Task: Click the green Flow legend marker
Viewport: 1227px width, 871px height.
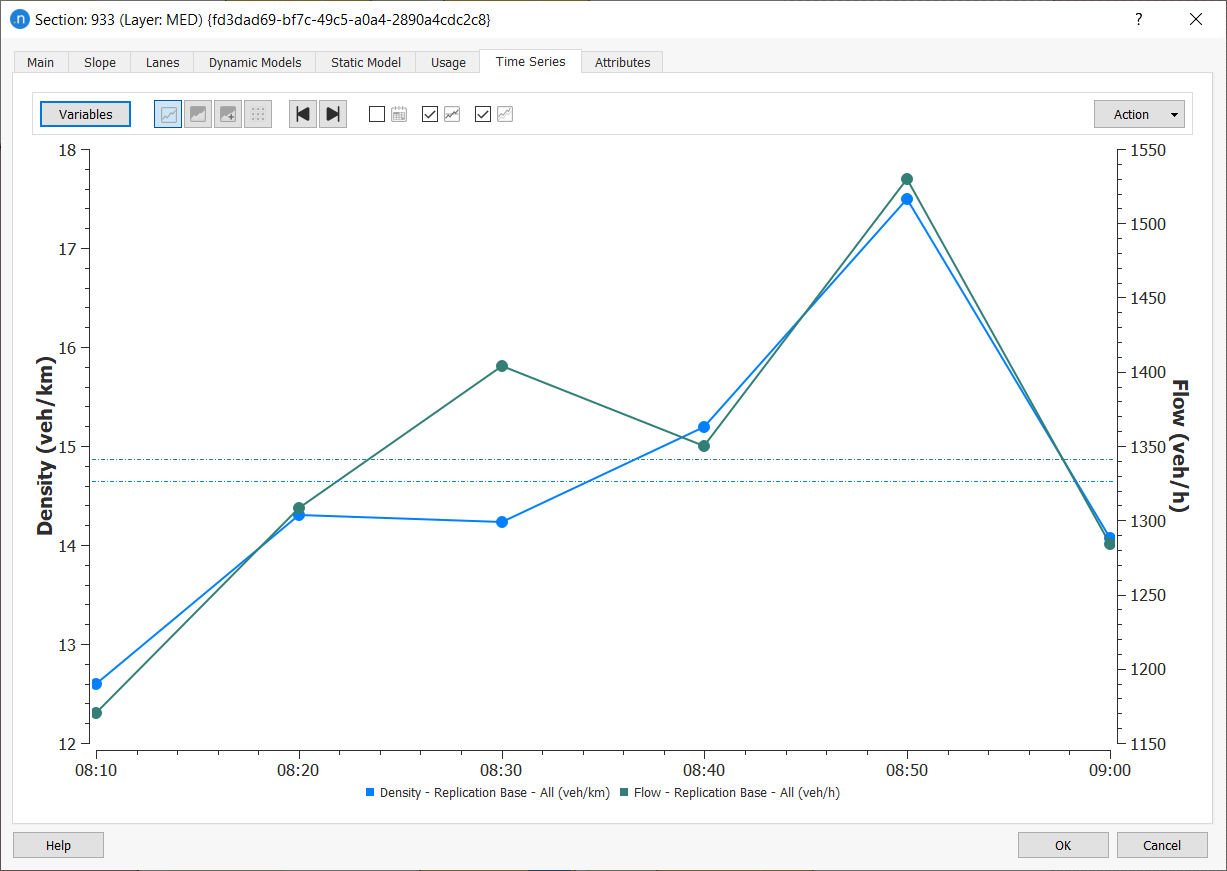Action: click(624, 792)
